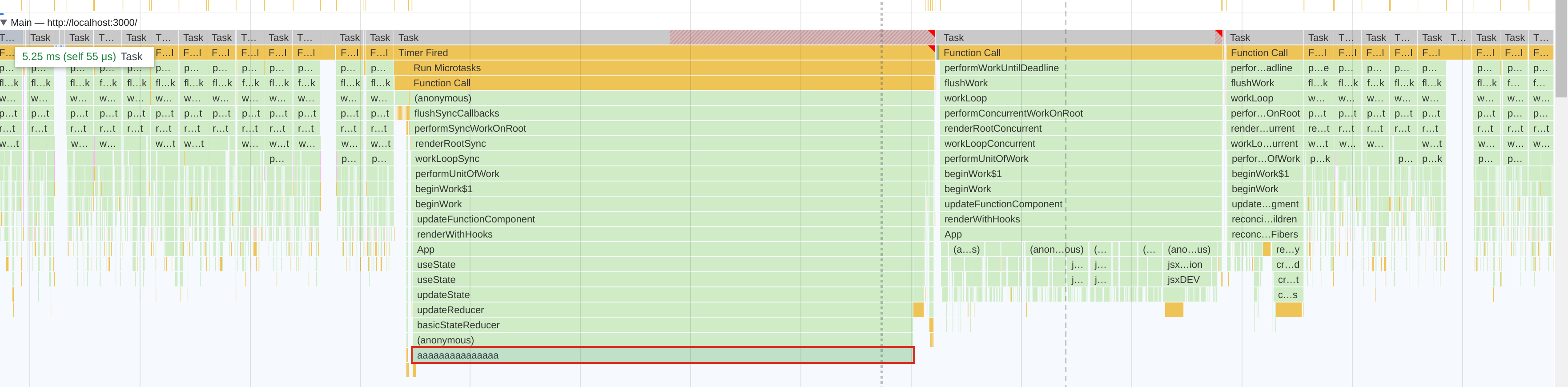Viewport: 1568px width, 387px height.
Task: Click the reconci…ildren truncated frame
Action: pyautogui.click(x=1263, y=220)
